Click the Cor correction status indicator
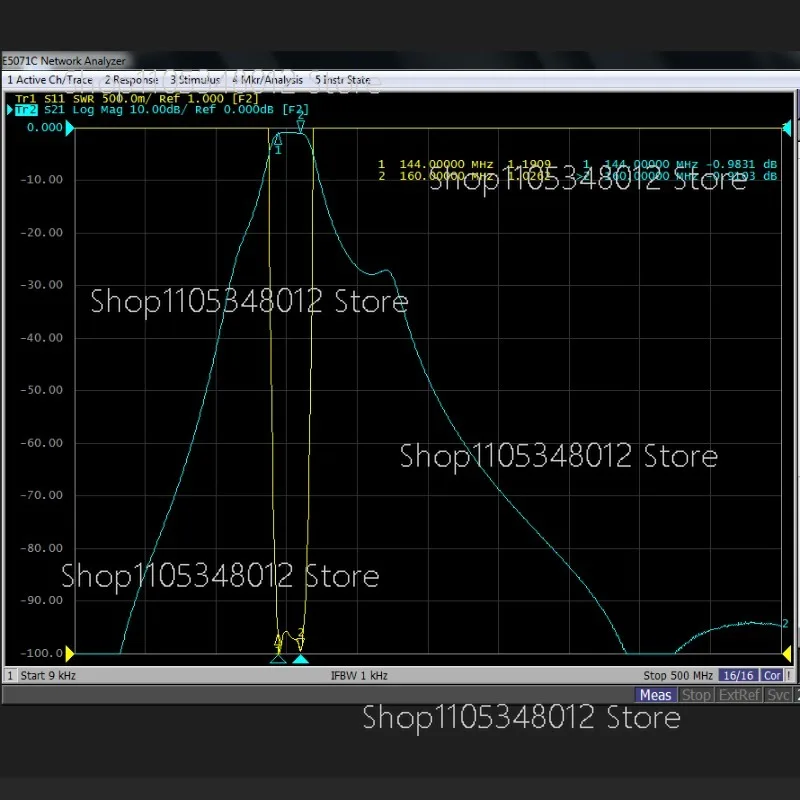 (x=772, y=676)
